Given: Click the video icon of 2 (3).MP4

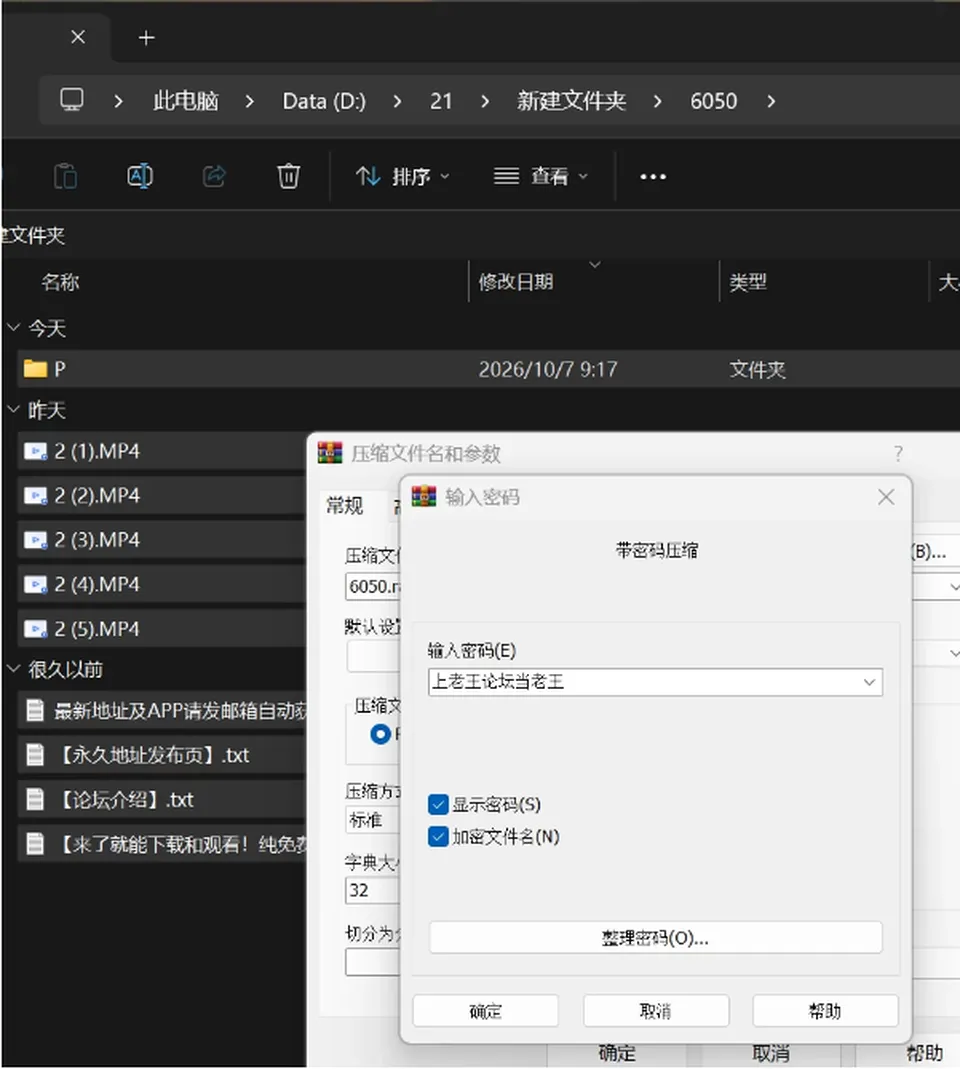Looking at the screenshot, I should [35, 540].
